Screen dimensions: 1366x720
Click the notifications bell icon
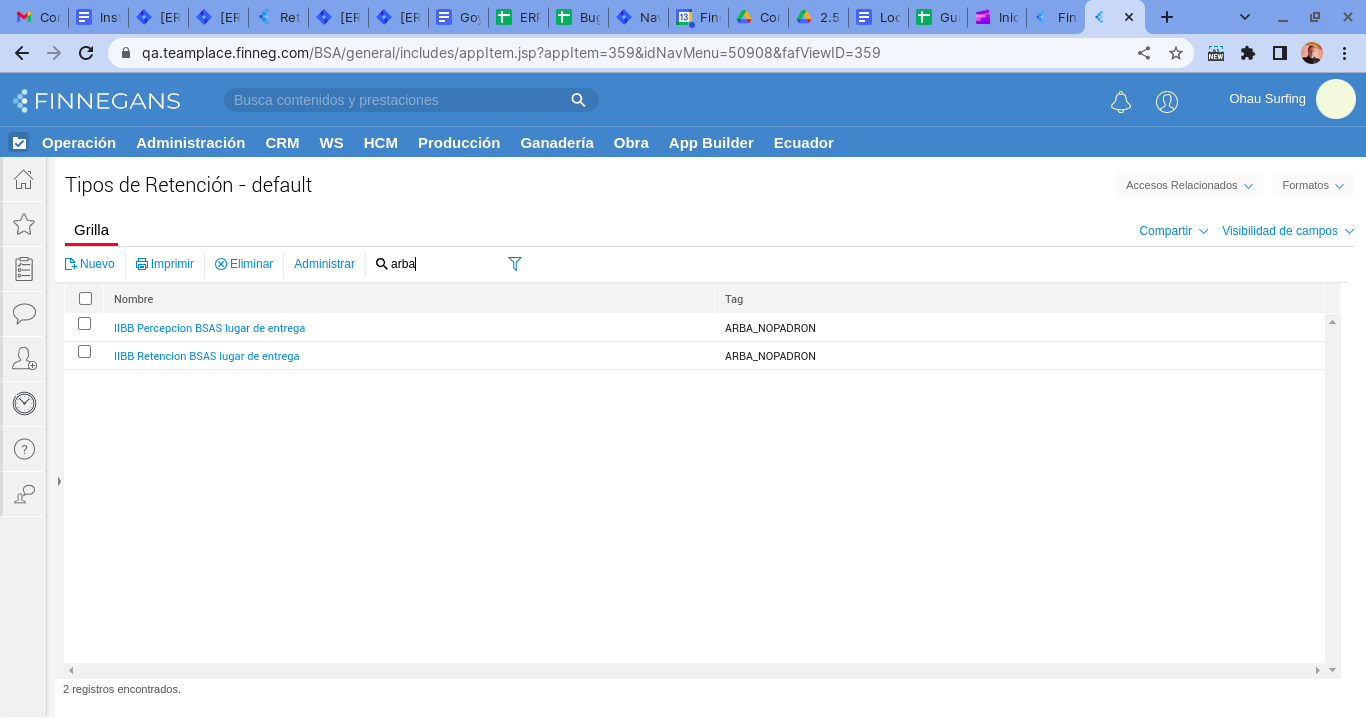click(1121, 102)
